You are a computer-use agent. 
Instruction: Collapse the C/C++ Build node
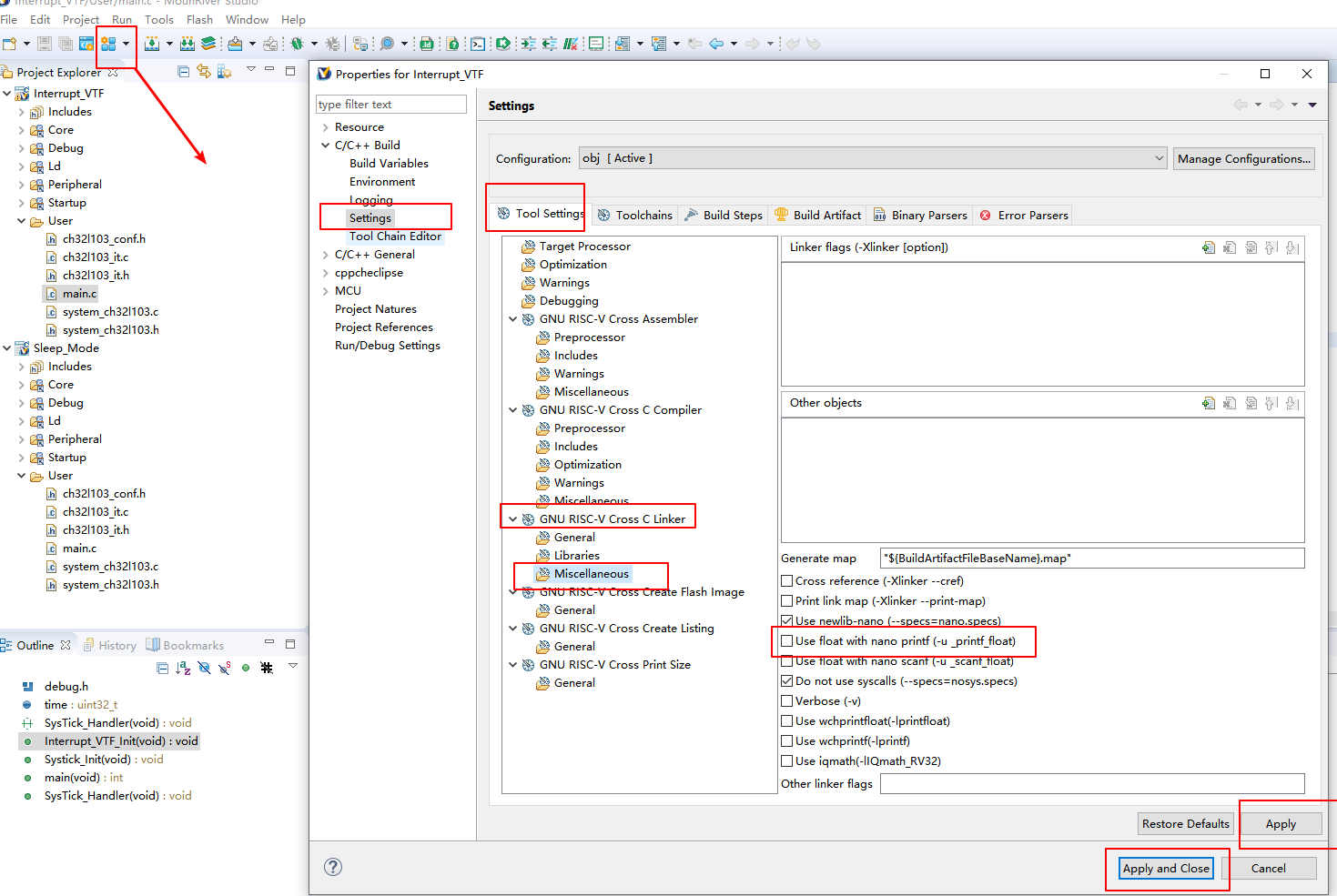325,146
